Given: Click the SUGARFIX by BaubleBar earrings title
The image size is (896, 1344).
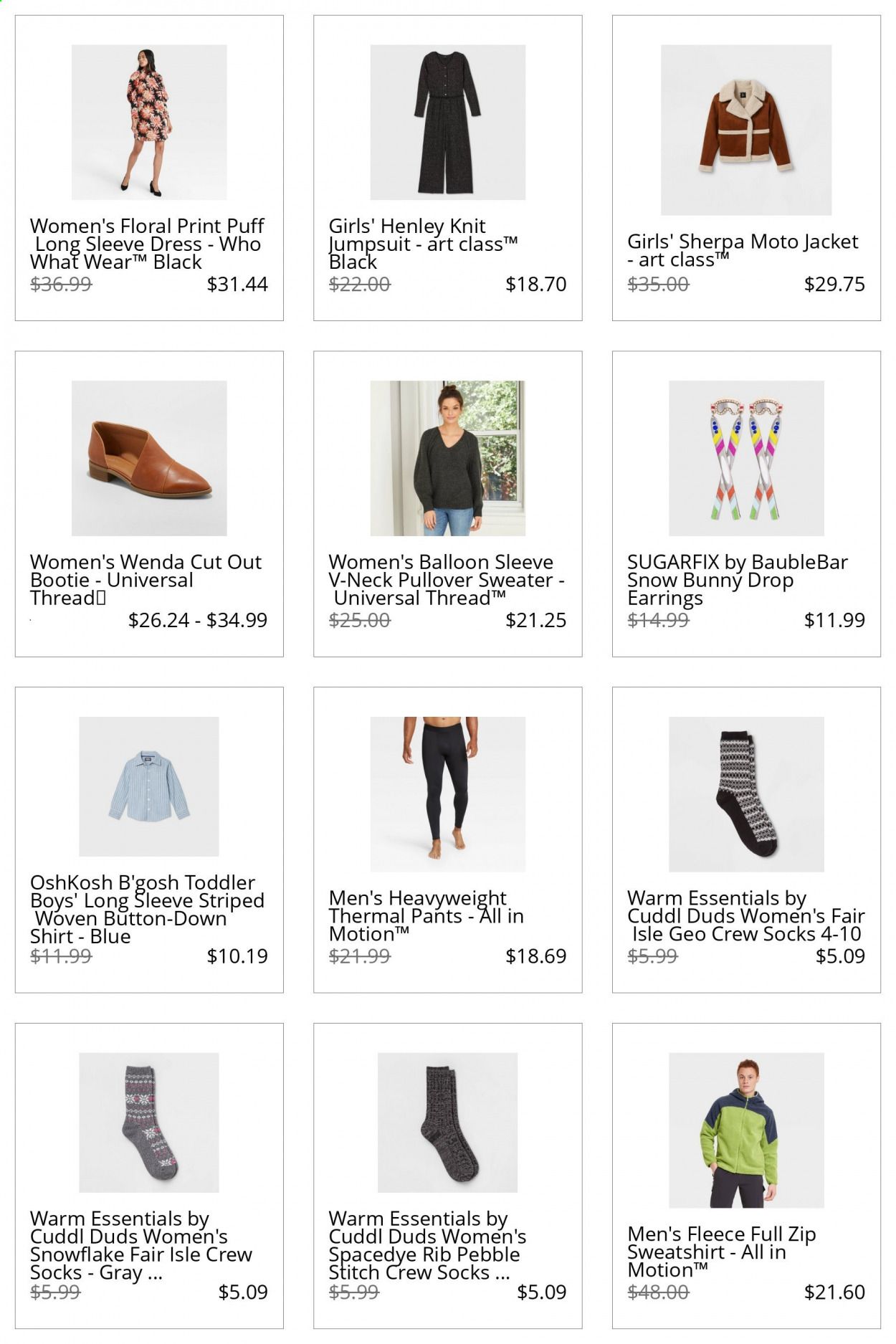Looking at the screenshot, I should point(738,580).
